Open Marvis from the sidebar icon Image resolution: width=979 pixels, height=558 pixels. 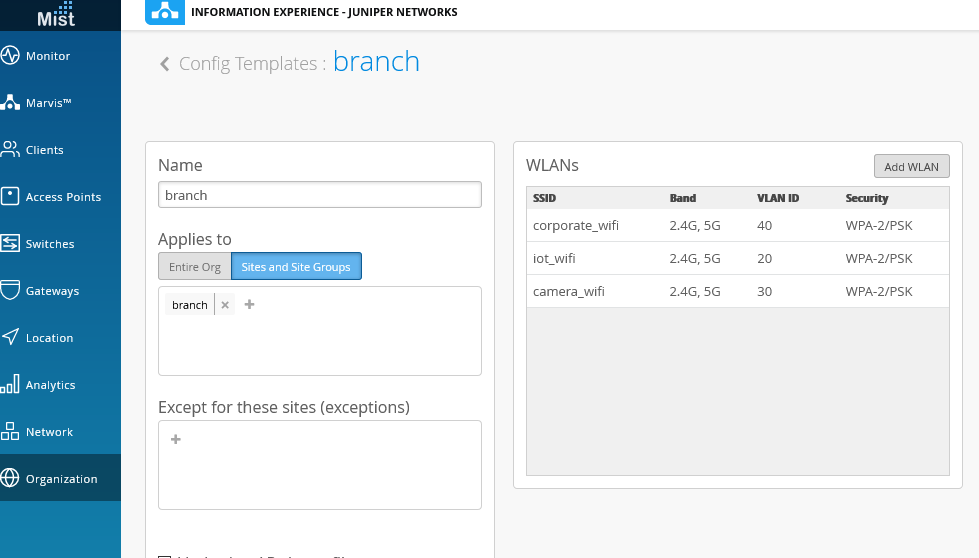click(11, 103)
